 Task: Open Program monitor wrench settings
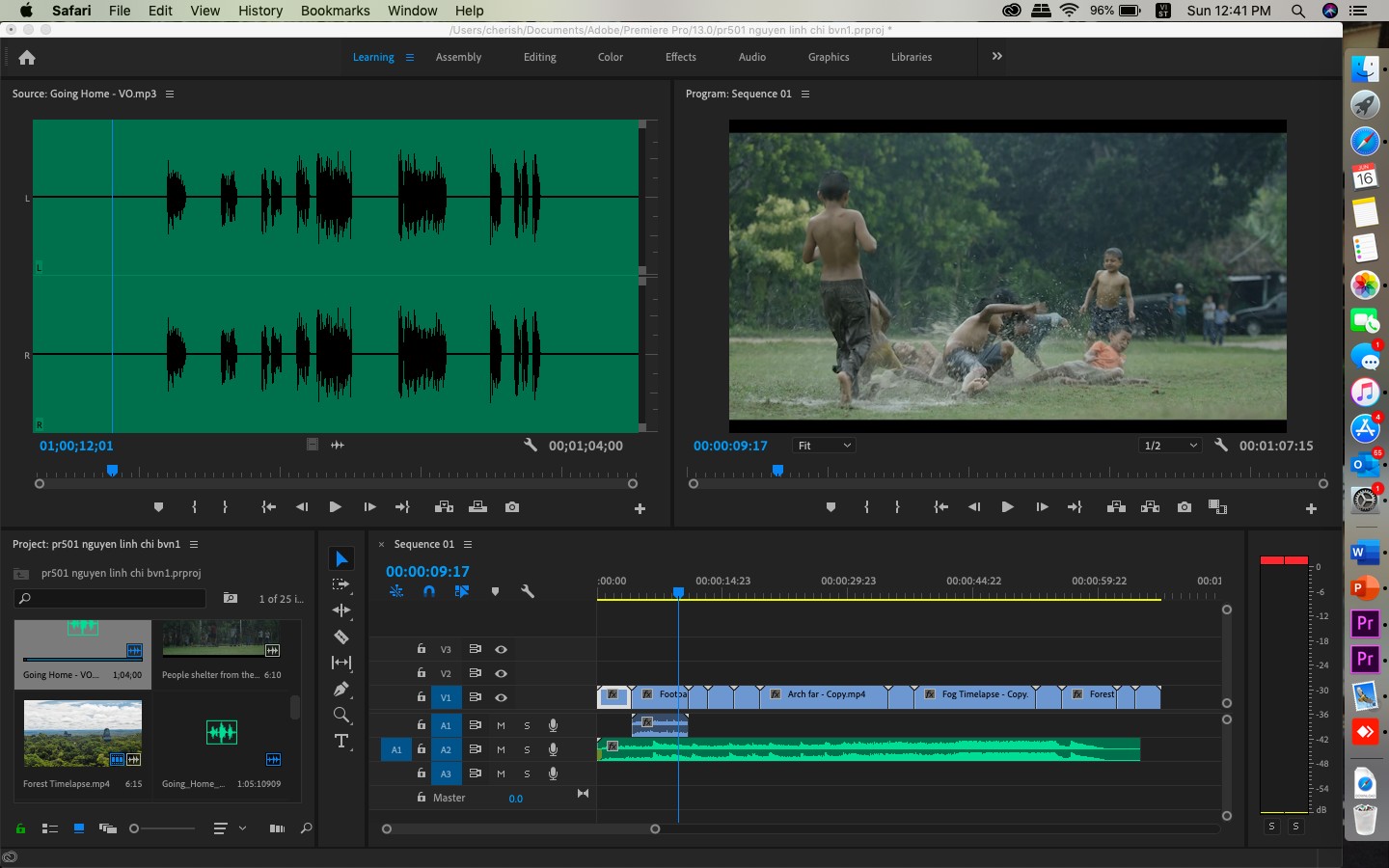(x=1221, y=446)
